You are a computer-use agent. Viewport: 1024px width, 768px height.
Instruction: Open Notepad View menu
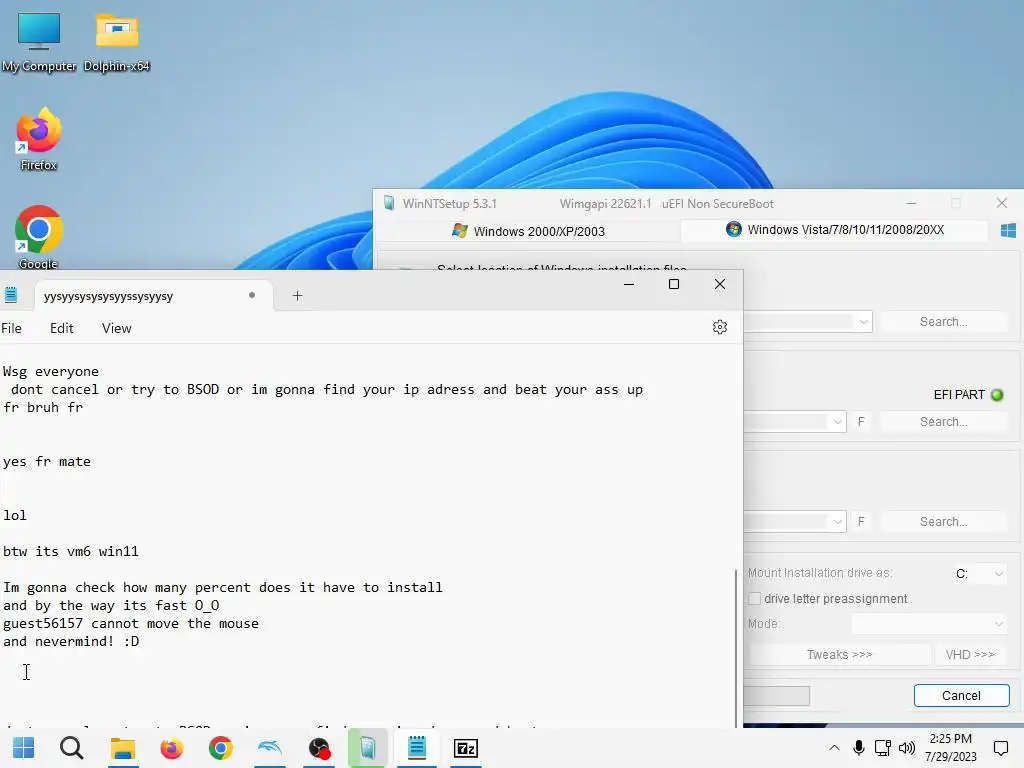point(116,328)
